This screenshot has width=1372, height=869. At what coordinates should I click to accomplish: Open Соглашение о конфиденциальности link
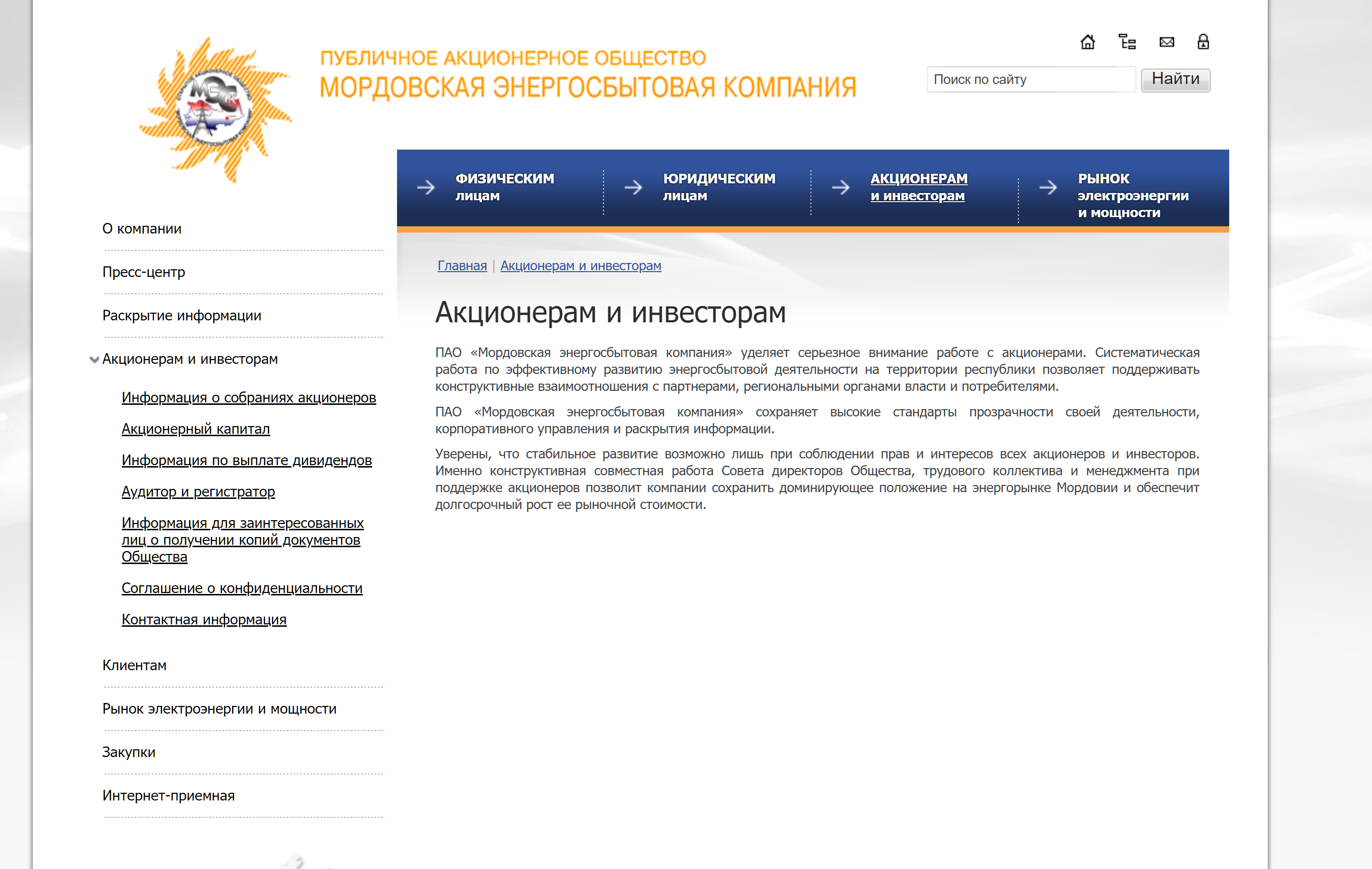coord(242,588)
